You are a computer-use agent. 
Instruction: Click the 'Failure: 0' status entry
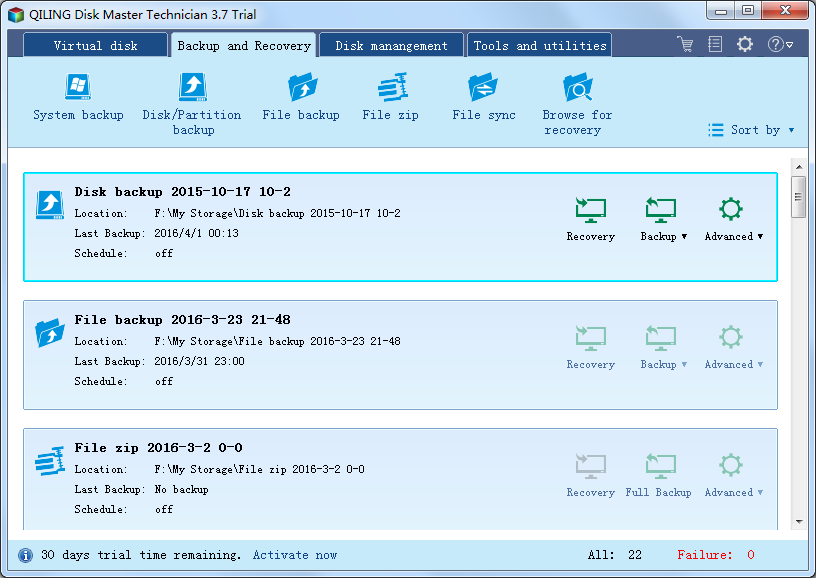[716, 555]
